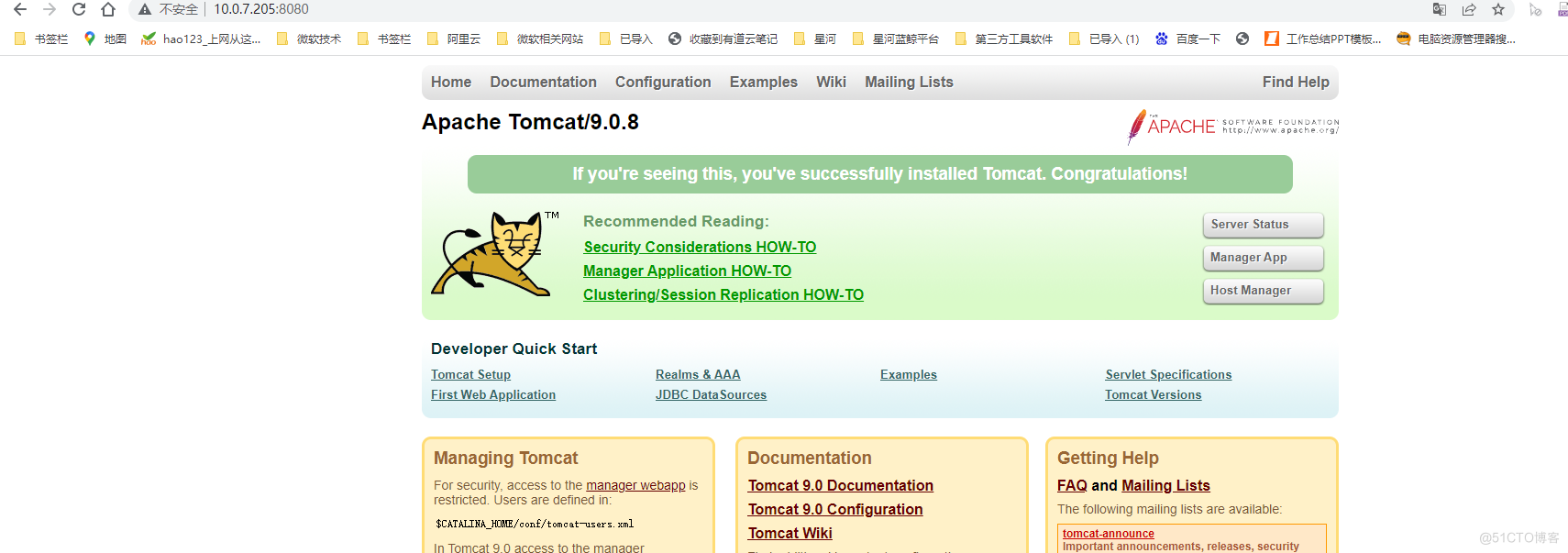The image size is (1568, 553).
Task: Open Wiki in Tomcat navigation bar
Action: (831, 82)
